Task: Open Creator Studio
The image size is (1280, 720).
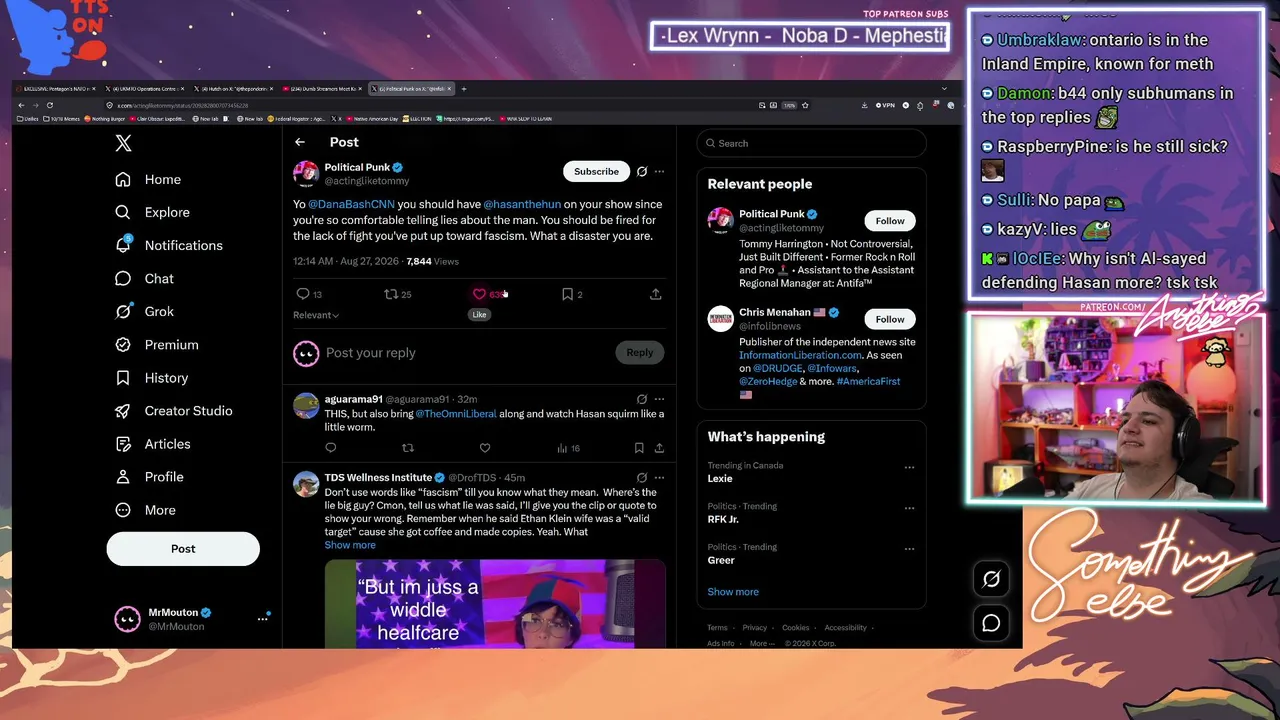Action: [173, 411]
